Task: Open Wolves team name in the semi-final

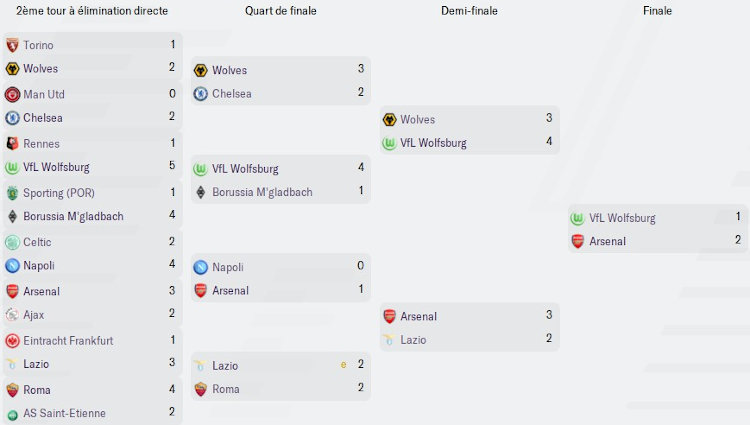Action: pyautogui.click(x=418, y=120)
